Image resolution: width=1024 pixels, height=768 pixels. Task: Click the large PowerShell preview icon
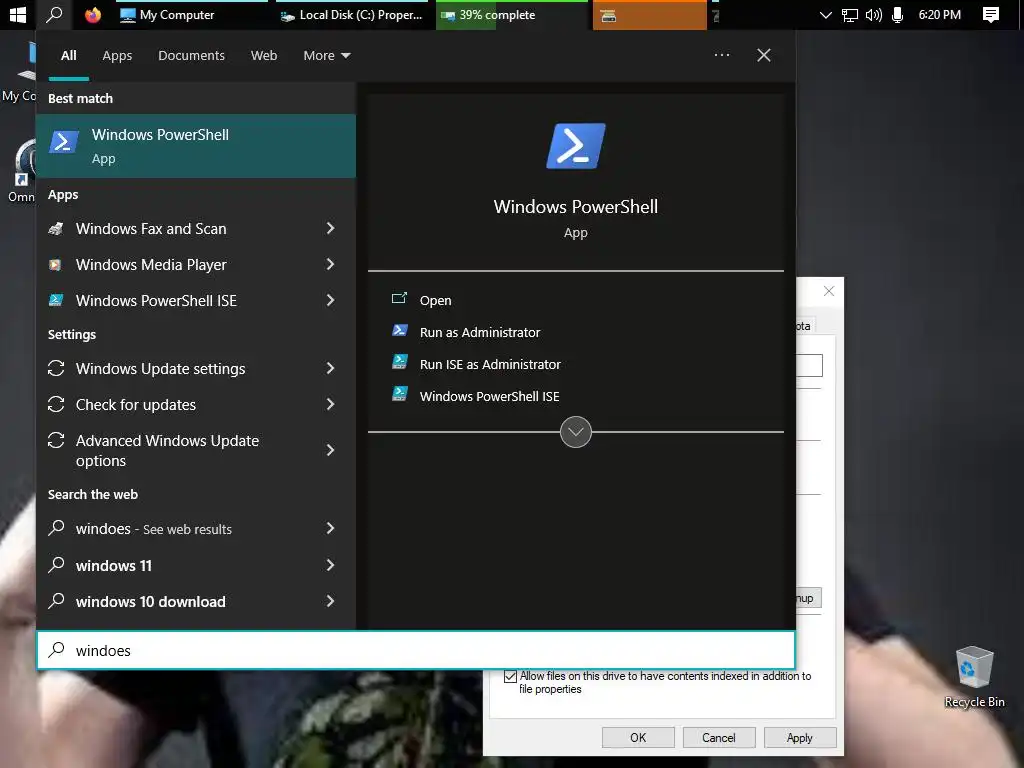(575, 146)
